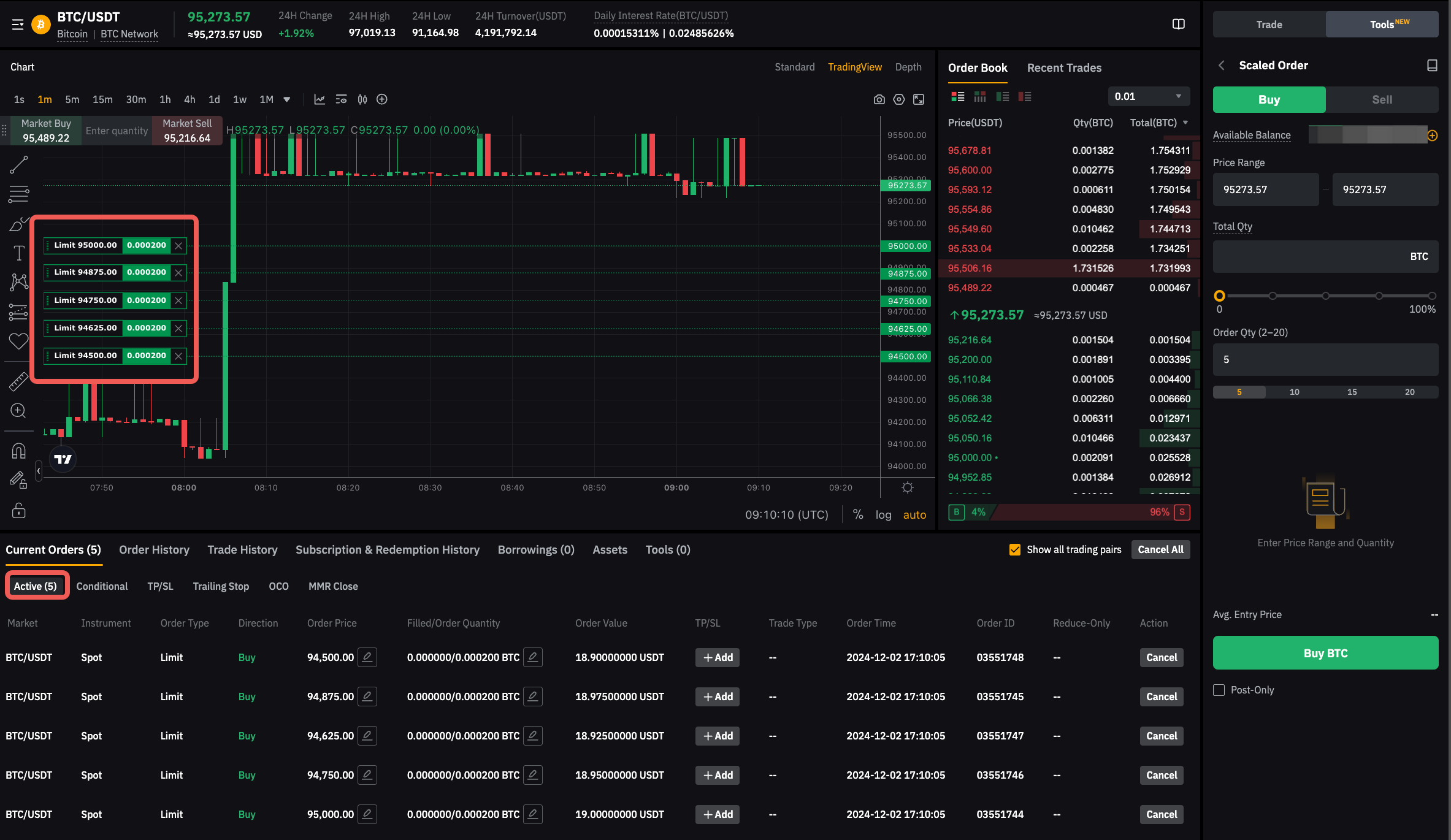Toggle auto scale on the chart
This screenshot has width=1451, height=840.
click(x=914, y=514)
